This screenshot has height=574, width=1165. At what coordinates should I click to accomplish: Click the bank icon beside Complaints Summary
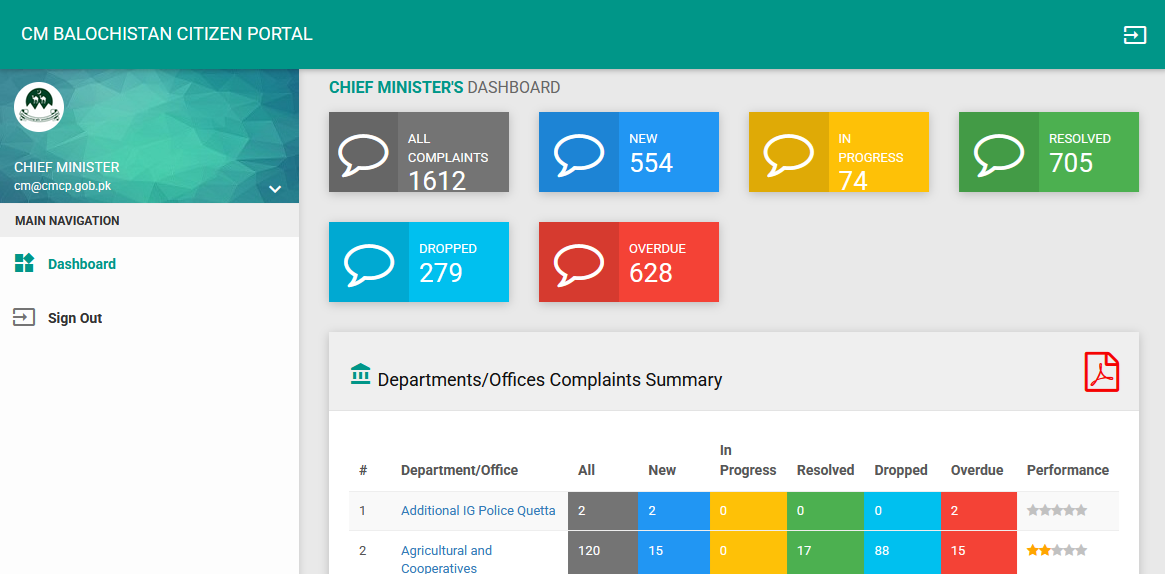(x=360, y=374)
